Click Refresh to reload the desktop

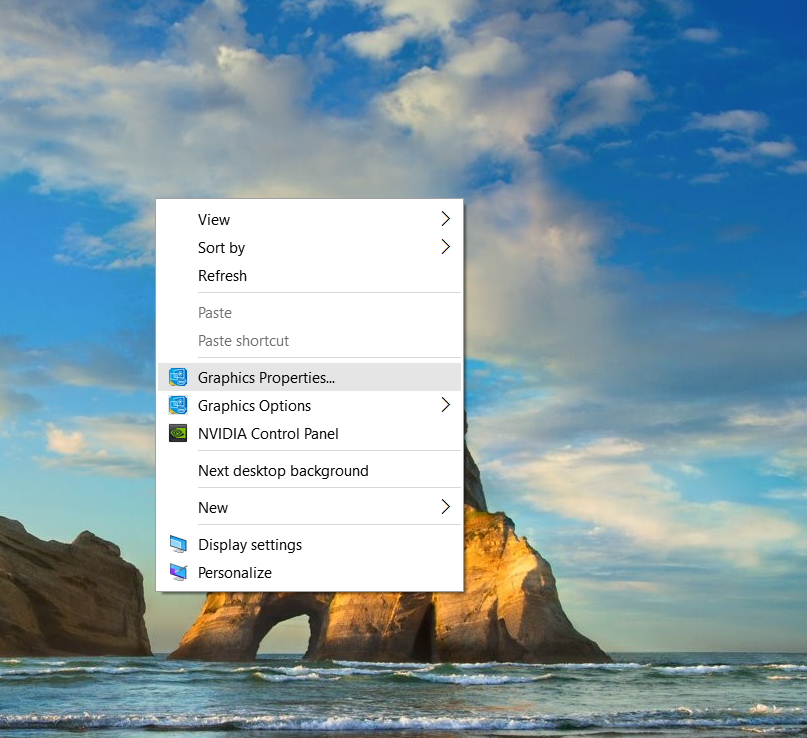[x=222, y=275]
